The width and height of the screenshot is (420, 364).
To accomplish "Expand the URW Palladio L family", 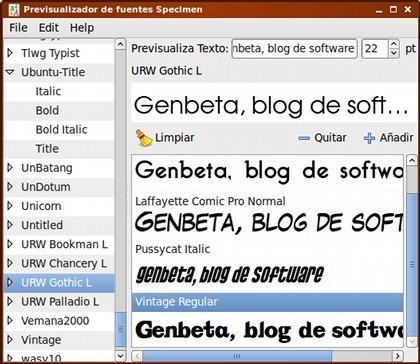I will (10, 302).
